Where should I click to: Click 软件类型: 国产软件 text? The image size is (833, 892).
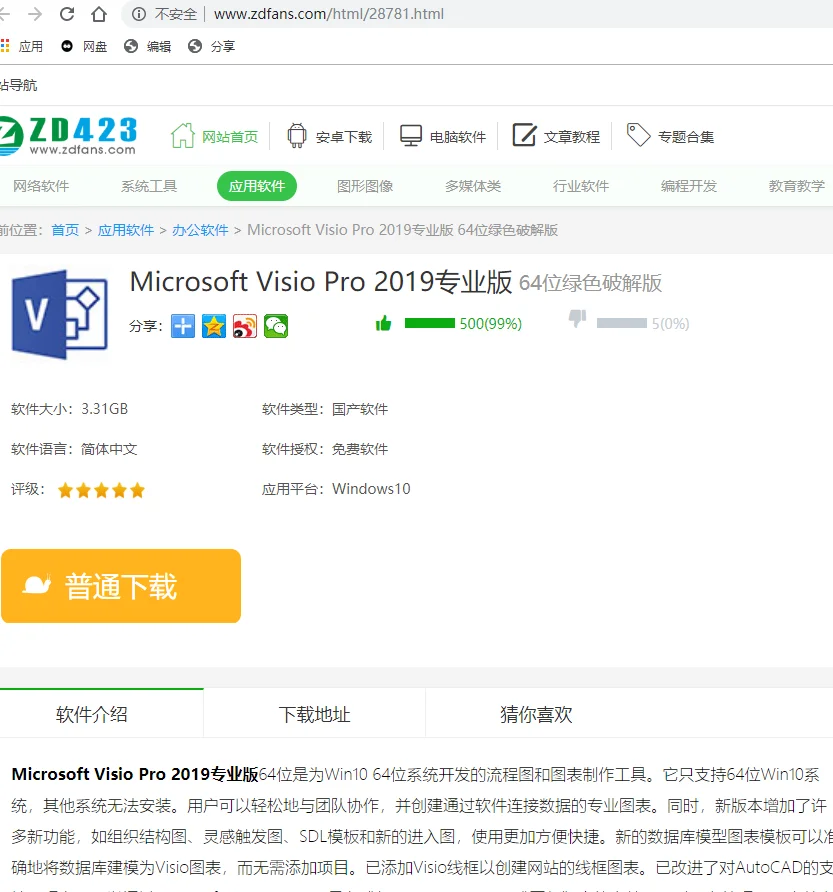pyautogui.click(x=325, y=409)
